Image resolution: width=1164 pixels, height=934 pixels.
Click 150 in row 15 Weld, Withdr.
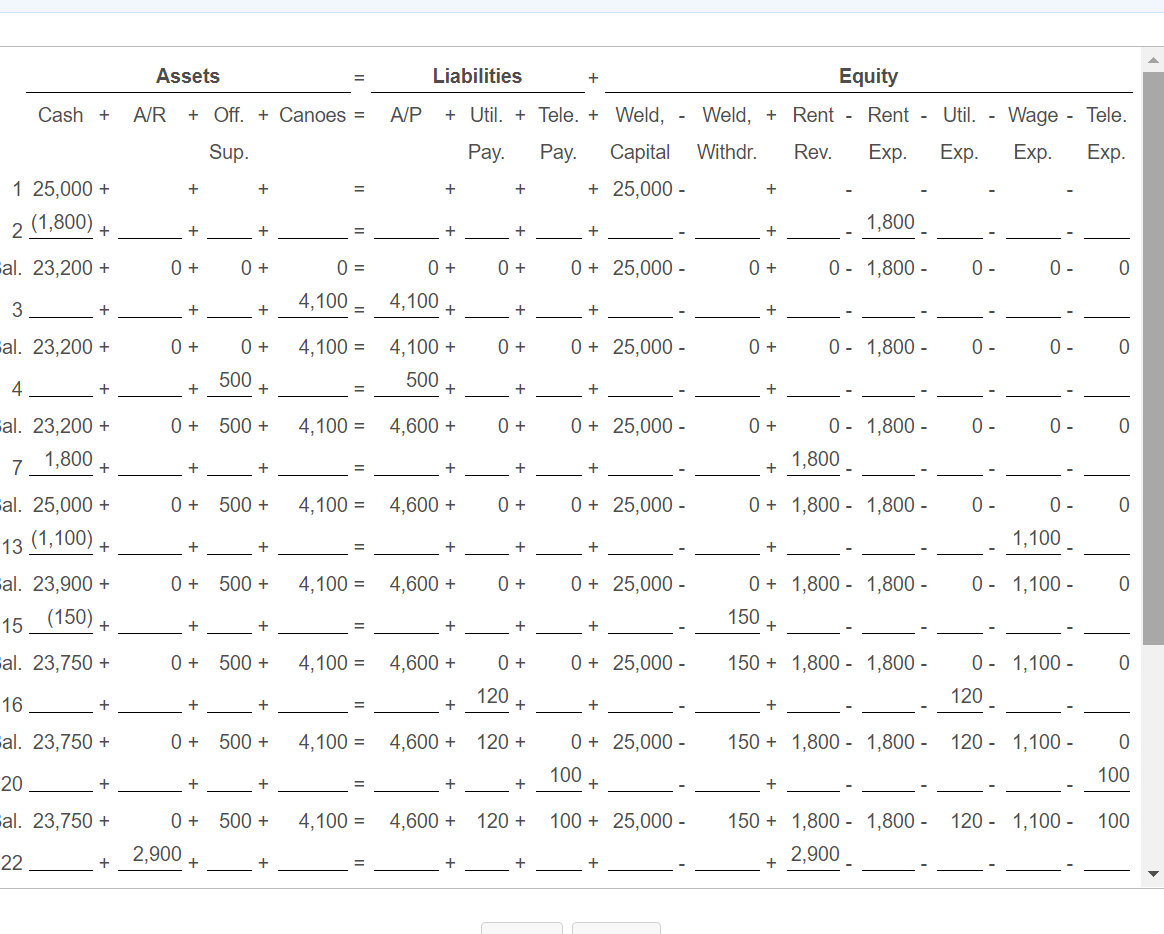pyautogui.click(x=743, y=617)
